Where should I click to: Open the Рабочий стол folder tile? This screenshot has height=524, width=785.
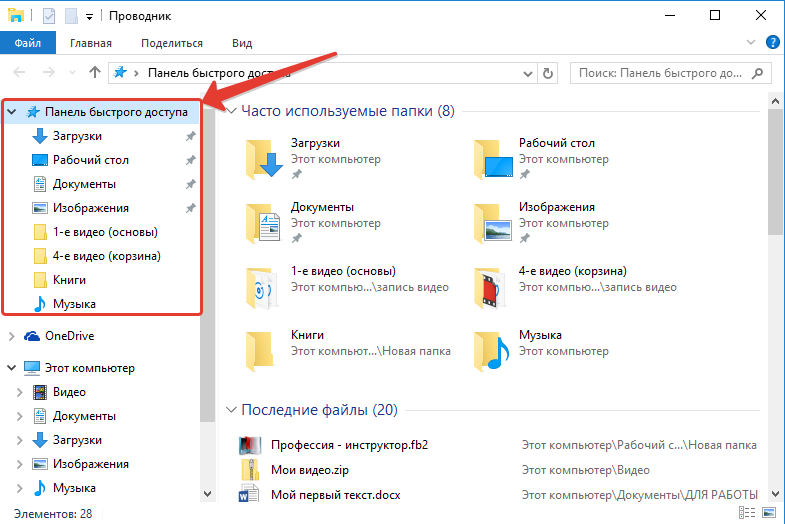point(543,158)
